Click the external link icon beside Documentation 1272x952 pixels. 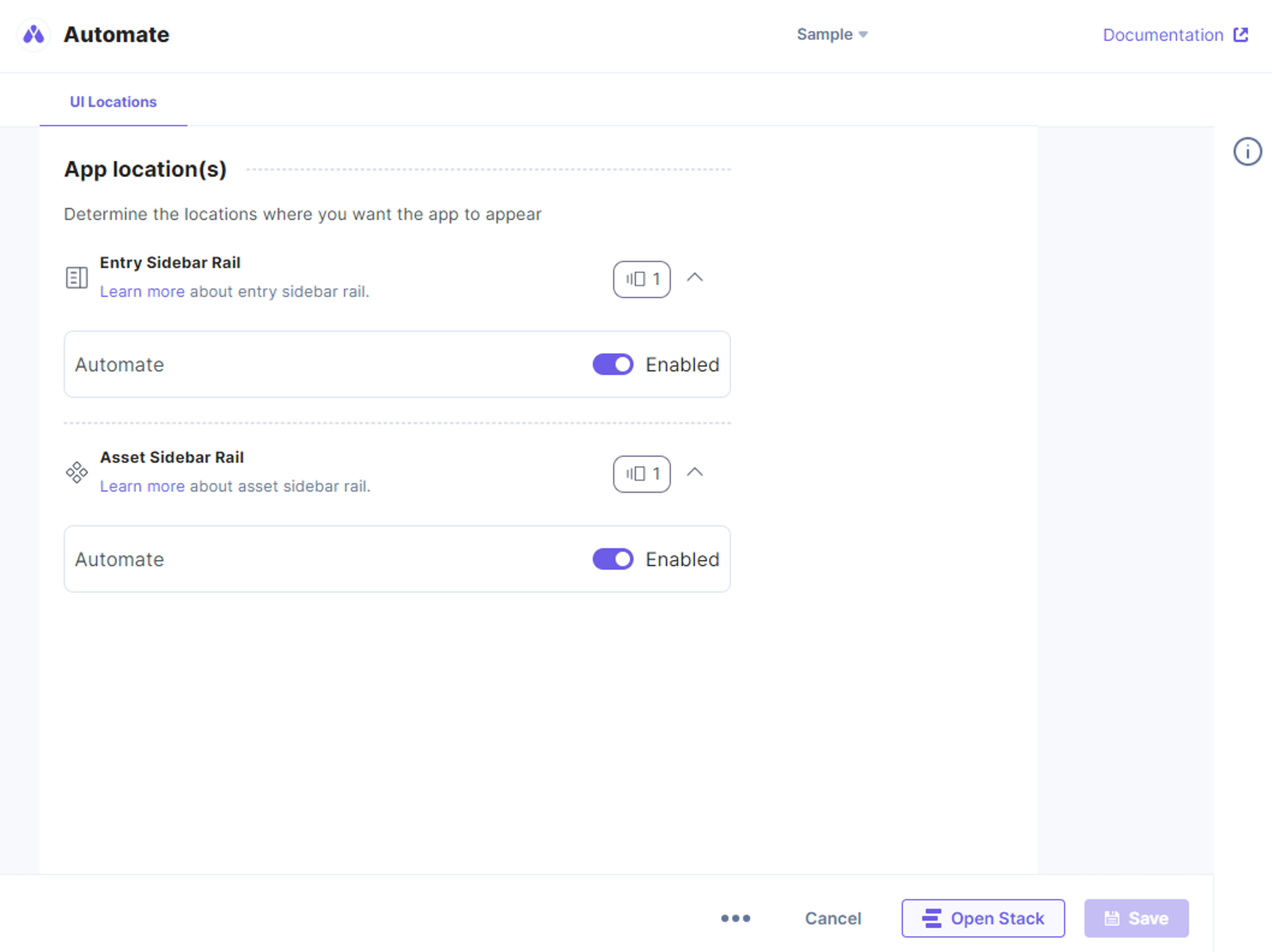1241,34
